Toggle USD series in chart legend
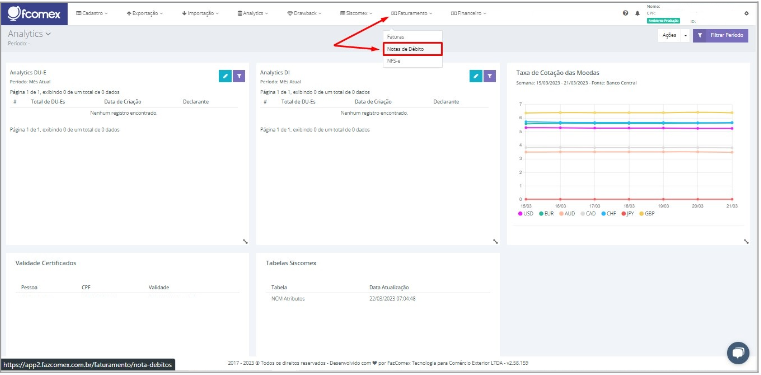Image resolution: width=761 pixels, height=375 pixels. click(526, 213)
